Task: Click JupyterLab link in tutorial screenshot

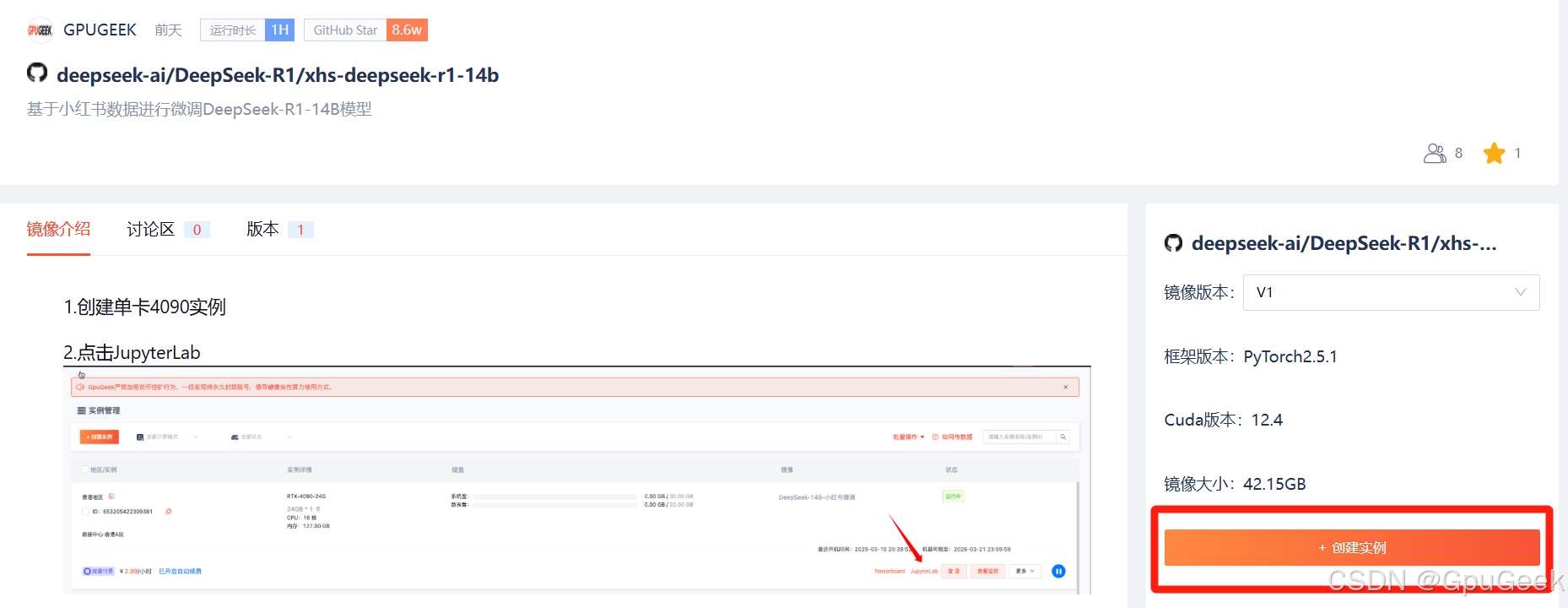Action: tap(924, 571)
